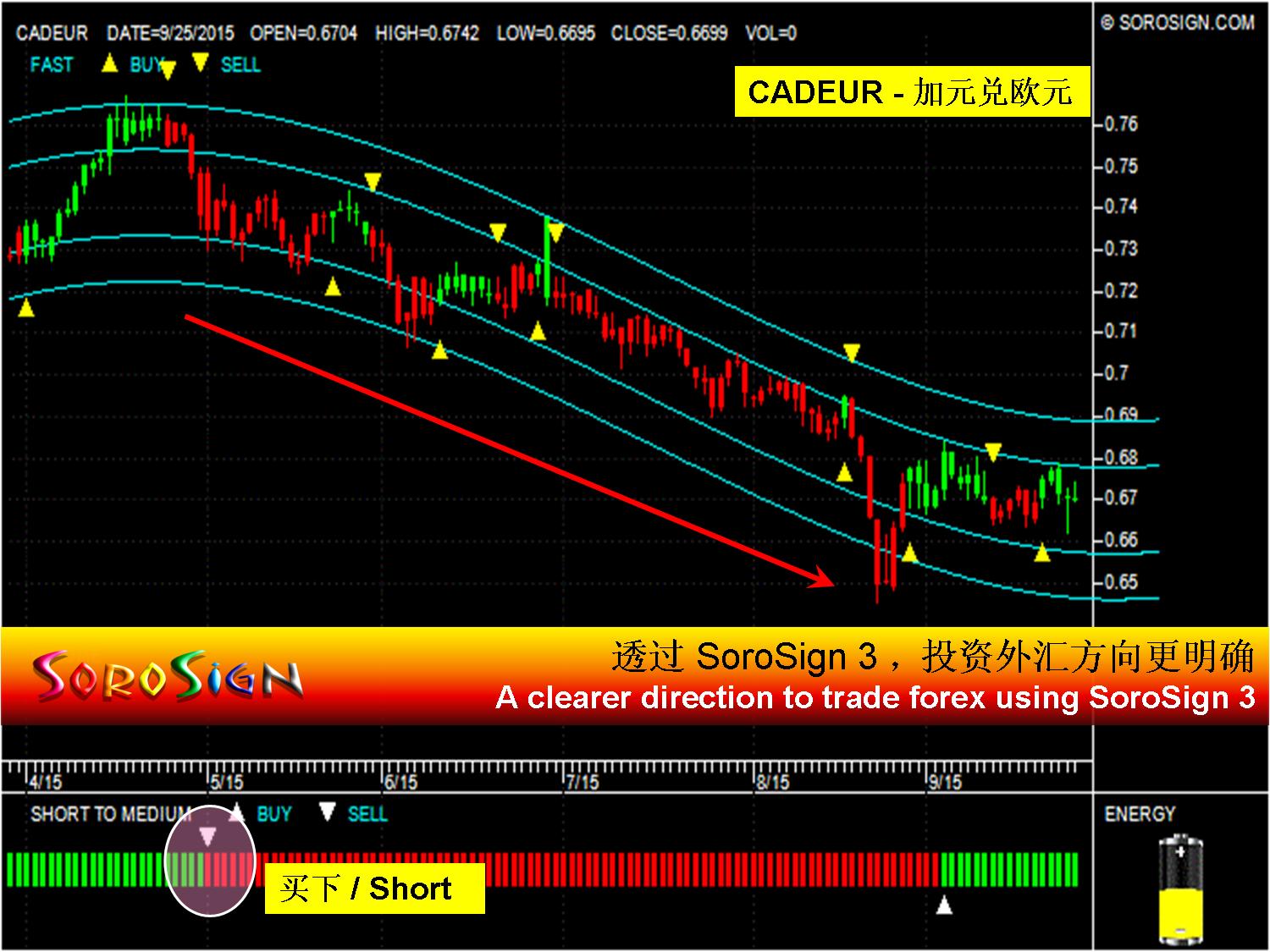This screenshot has height=952, width=1270.
Task: Click the FAST indicator label
Action: (52, 64)
